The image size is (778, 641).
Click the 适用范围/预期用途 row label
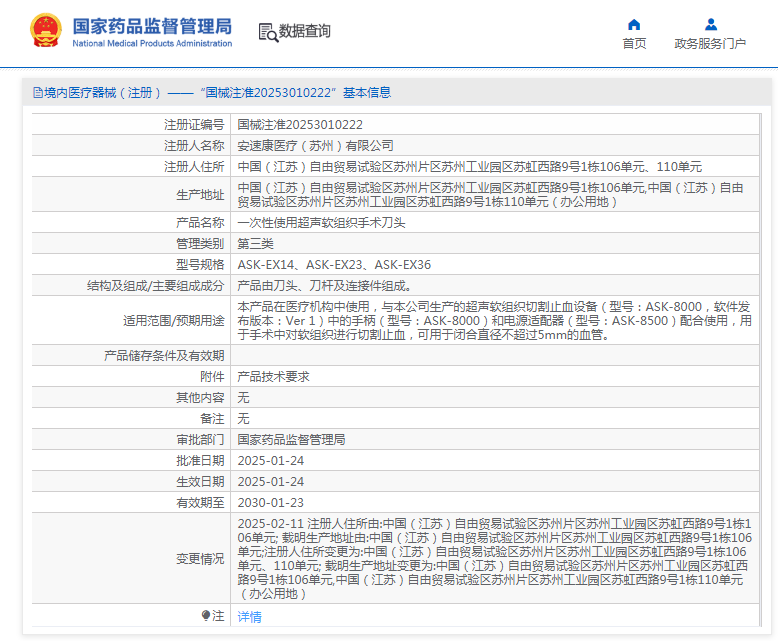tap(174, 320)
